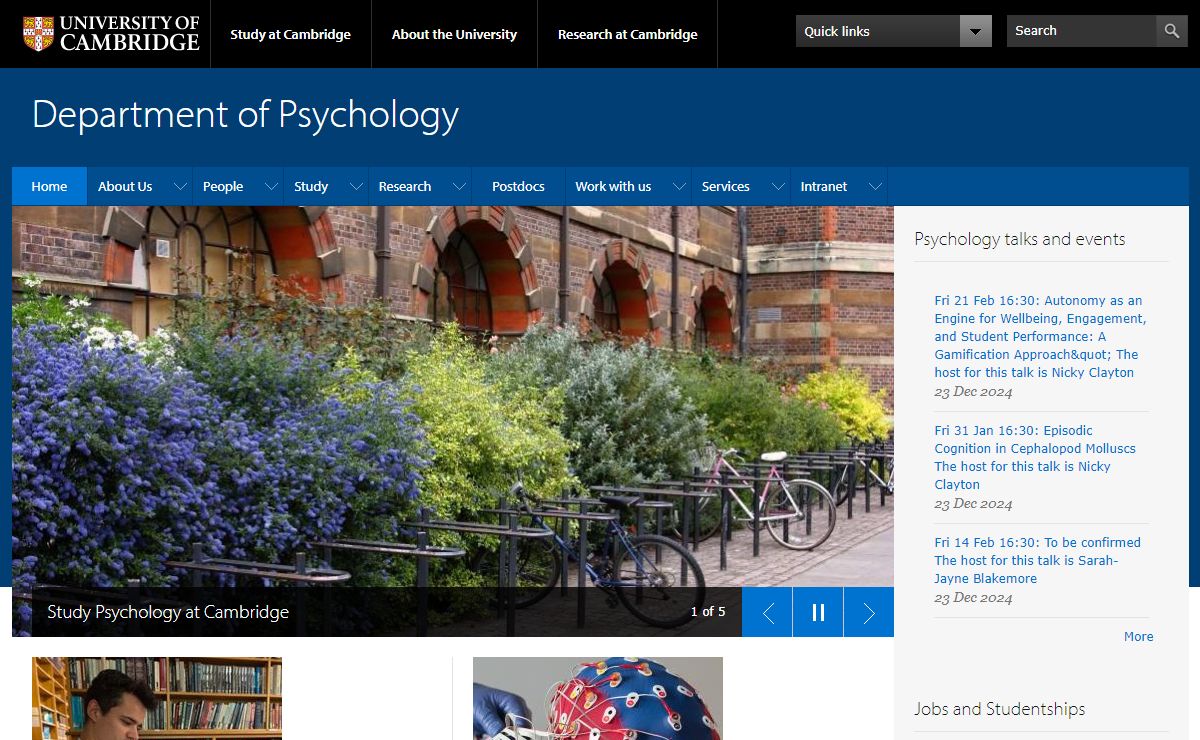Open the Quick links dropdown
This screenshot has width=1200, height=740.
pyautogui.click(x=894, y=31)
